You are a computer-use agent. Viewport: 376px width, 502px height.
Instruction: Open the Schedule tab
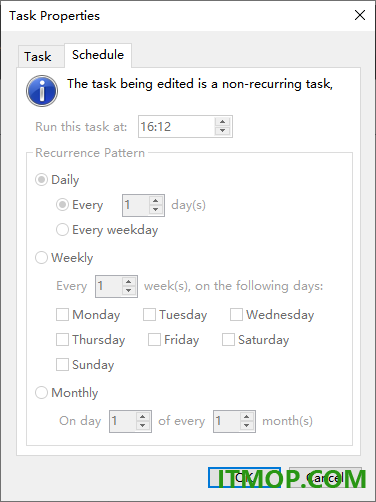click(x=98, y=55)
